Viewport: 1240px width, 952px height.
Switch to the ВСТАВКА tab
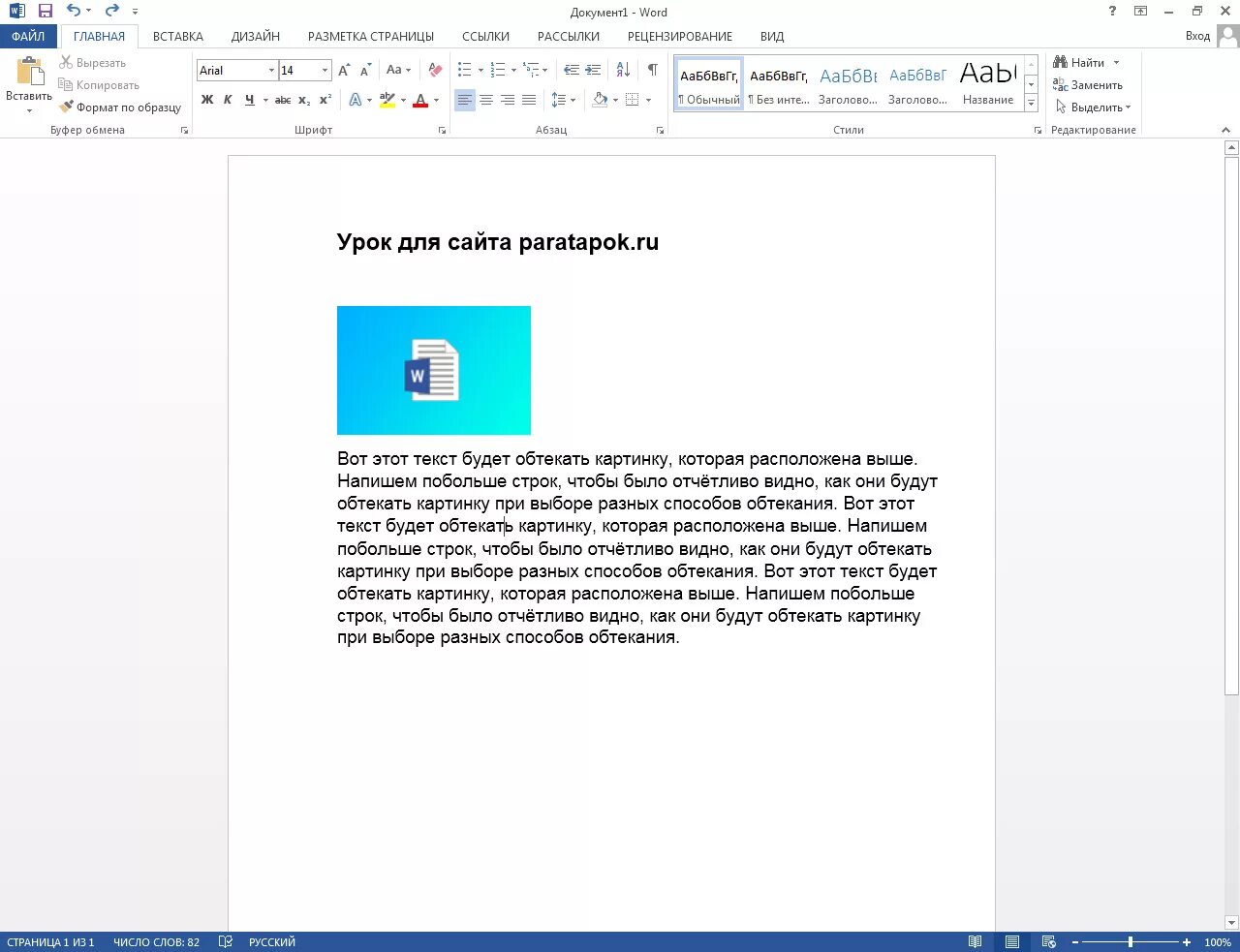point(178,36)
